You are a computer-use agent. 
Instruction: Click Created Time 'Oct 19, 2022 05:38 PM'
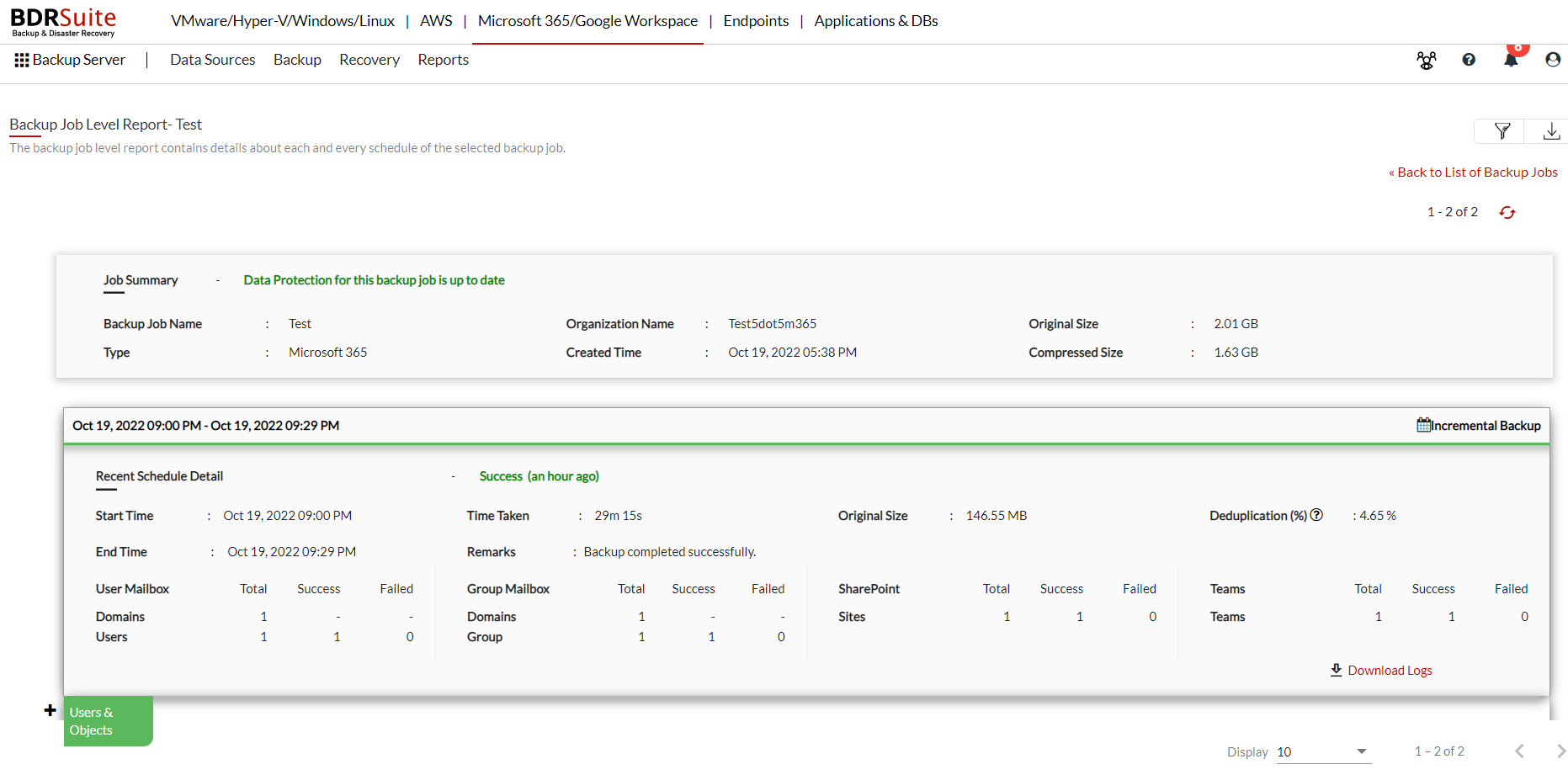click(793, 353)
